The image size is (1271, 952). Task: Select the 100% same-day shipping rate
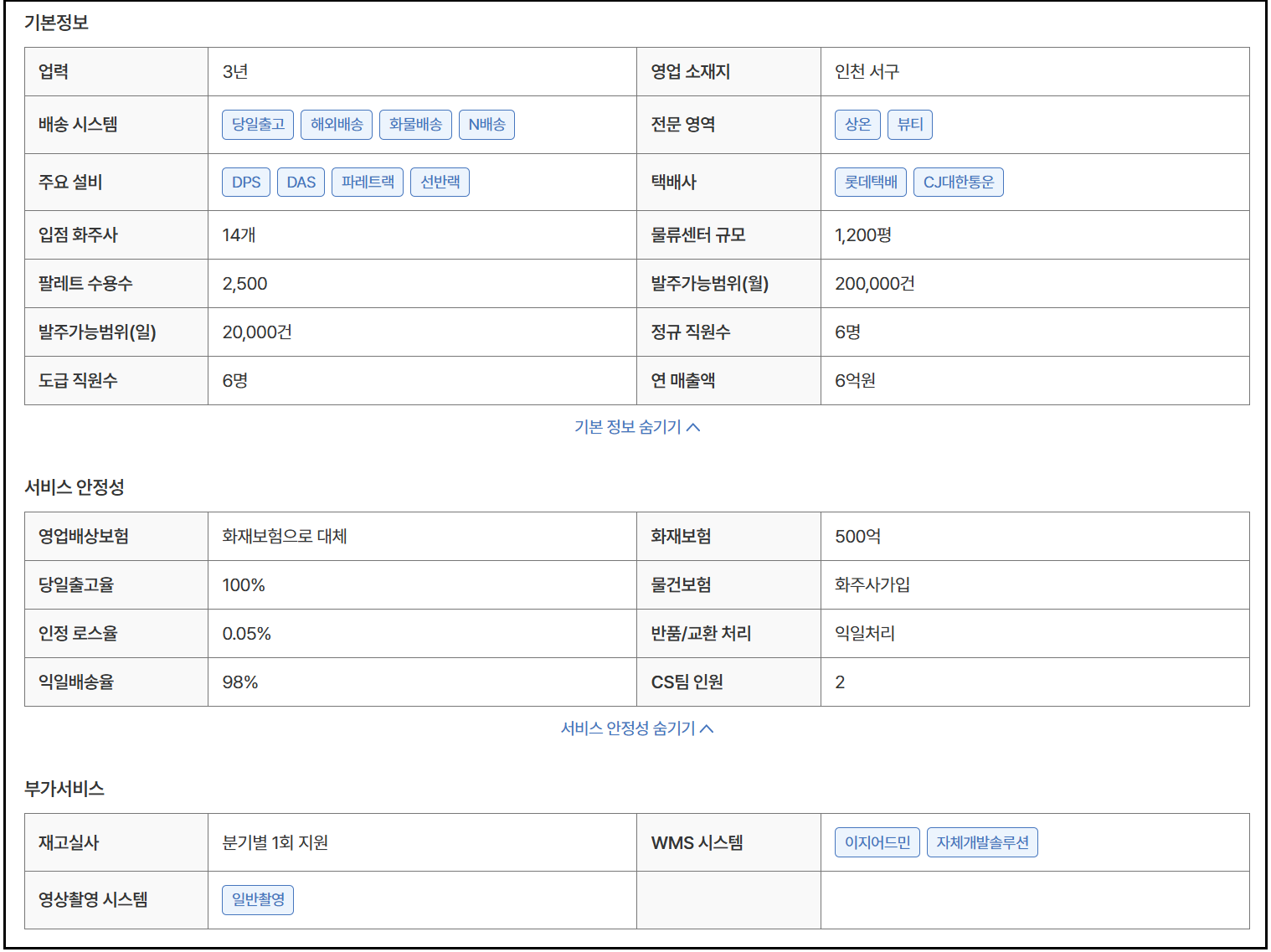click(x=244, y=585)
